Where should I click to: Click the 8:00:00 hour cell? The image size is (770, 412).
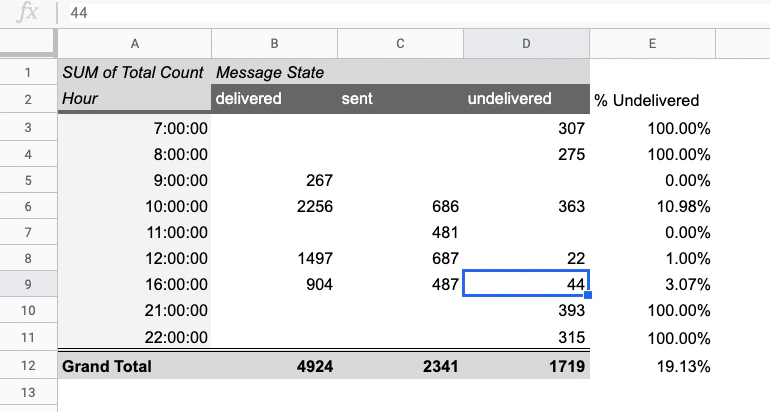pyautogui.click(x=135, y=154)
